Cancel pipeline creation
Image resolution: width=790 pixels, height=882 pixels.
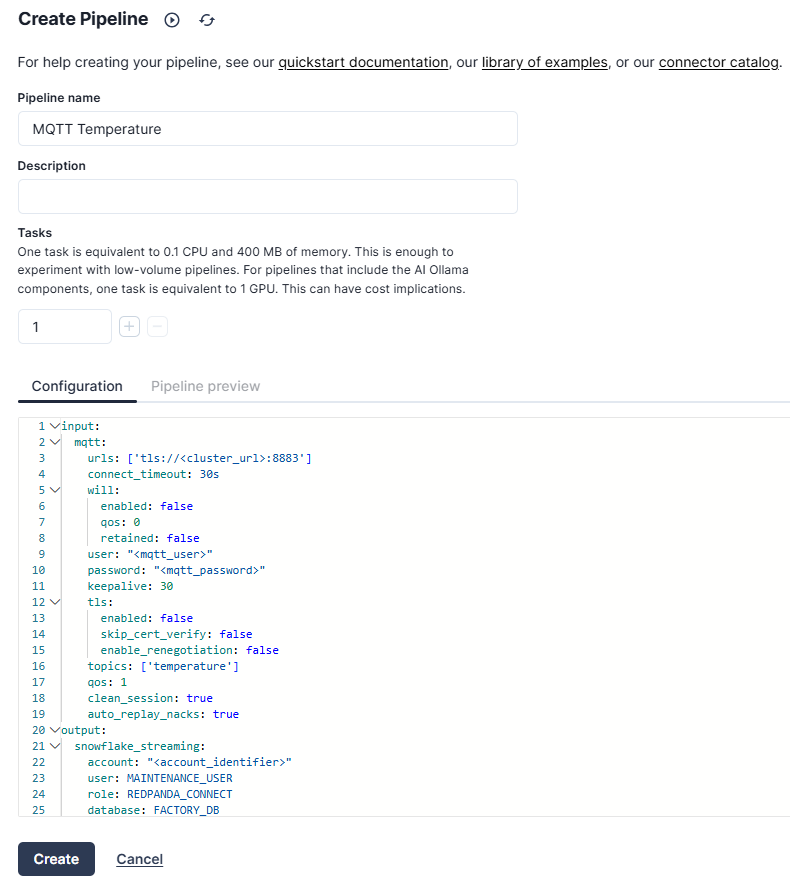(x=140, y=859)
